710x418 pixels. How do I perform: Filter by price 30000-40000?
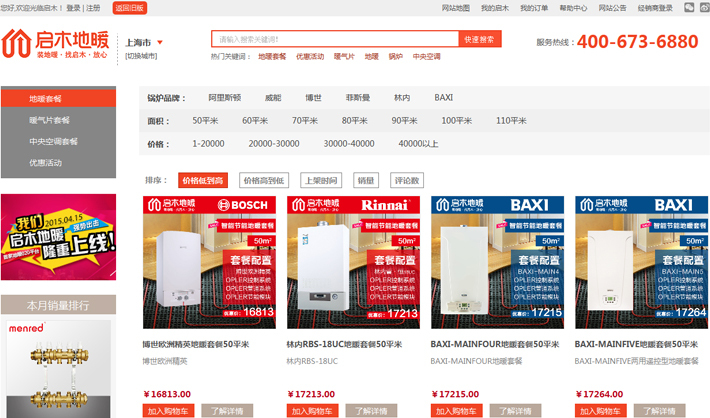349,144
